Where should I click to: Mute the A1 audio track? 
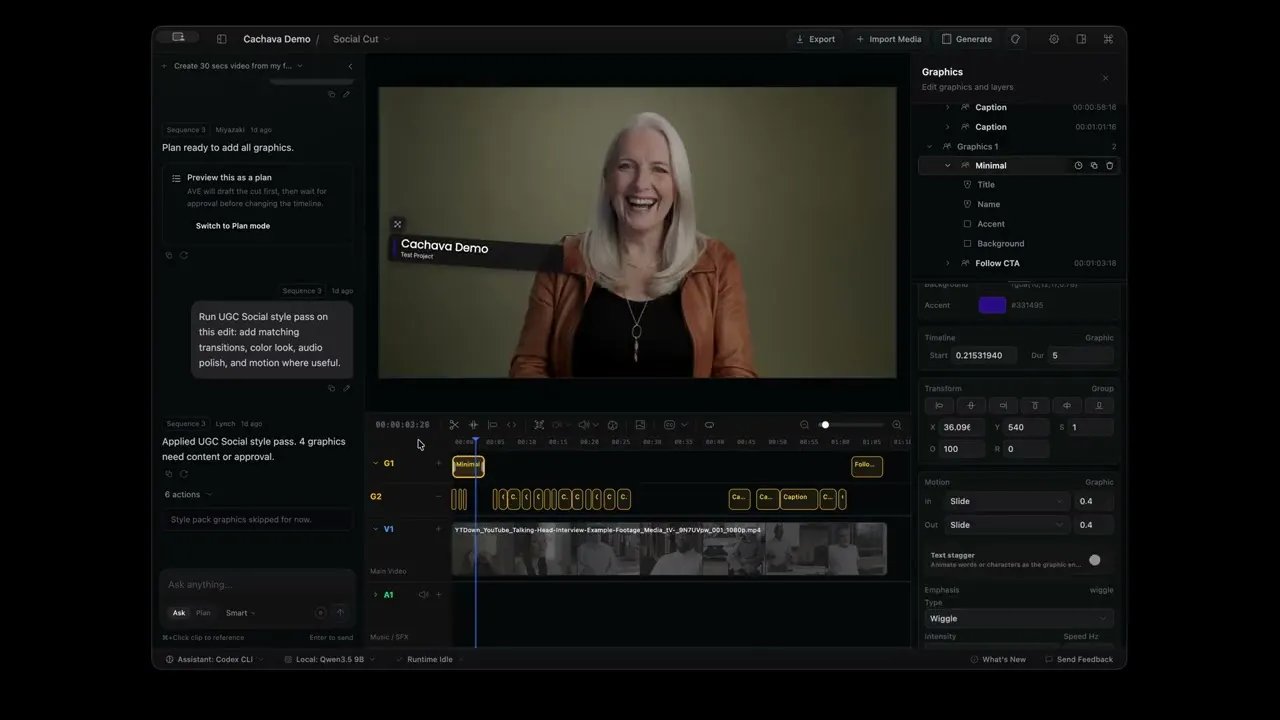pos(423,595)
